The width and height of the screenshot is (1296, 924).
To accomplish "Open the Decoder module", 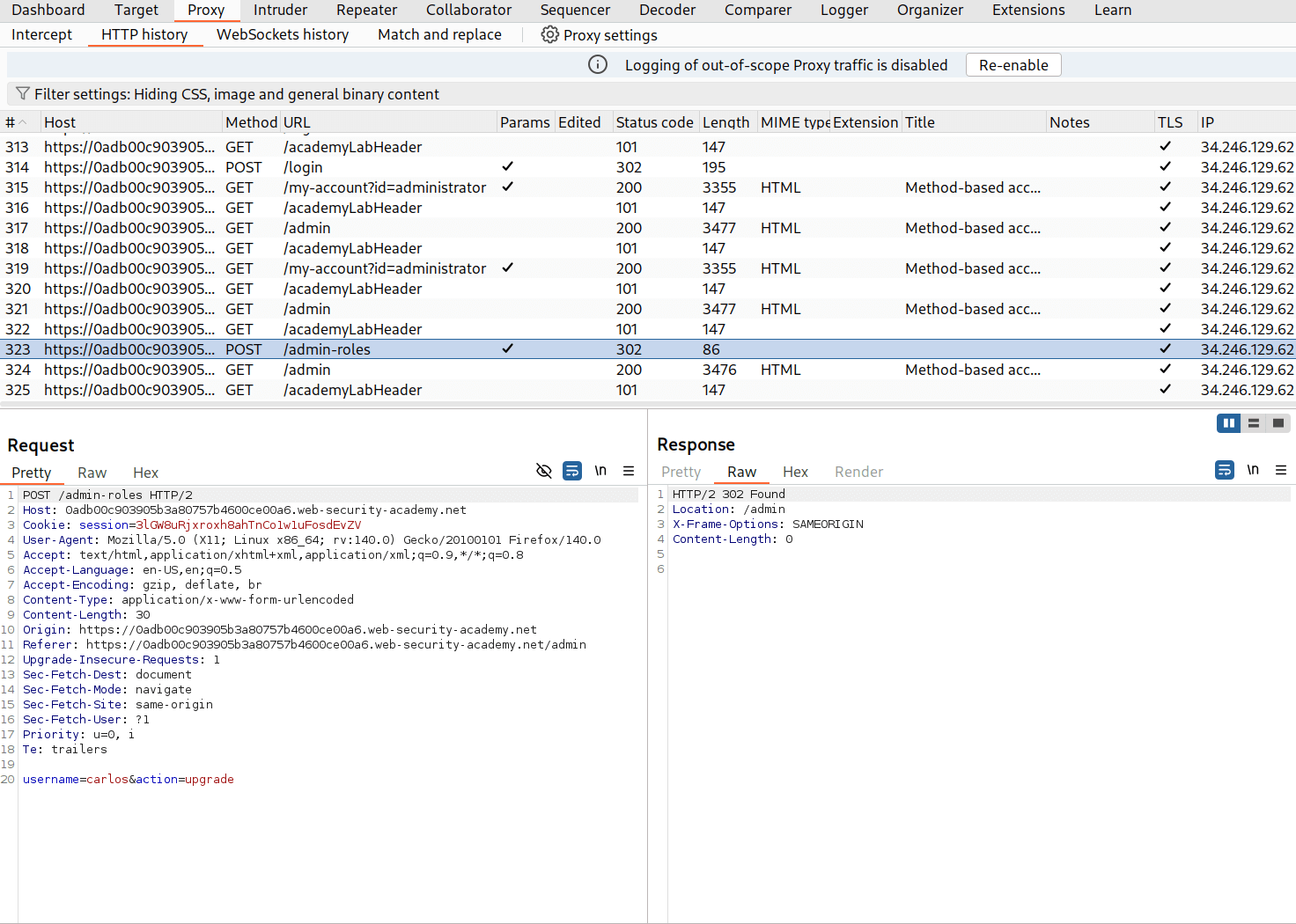I will 666,10.
